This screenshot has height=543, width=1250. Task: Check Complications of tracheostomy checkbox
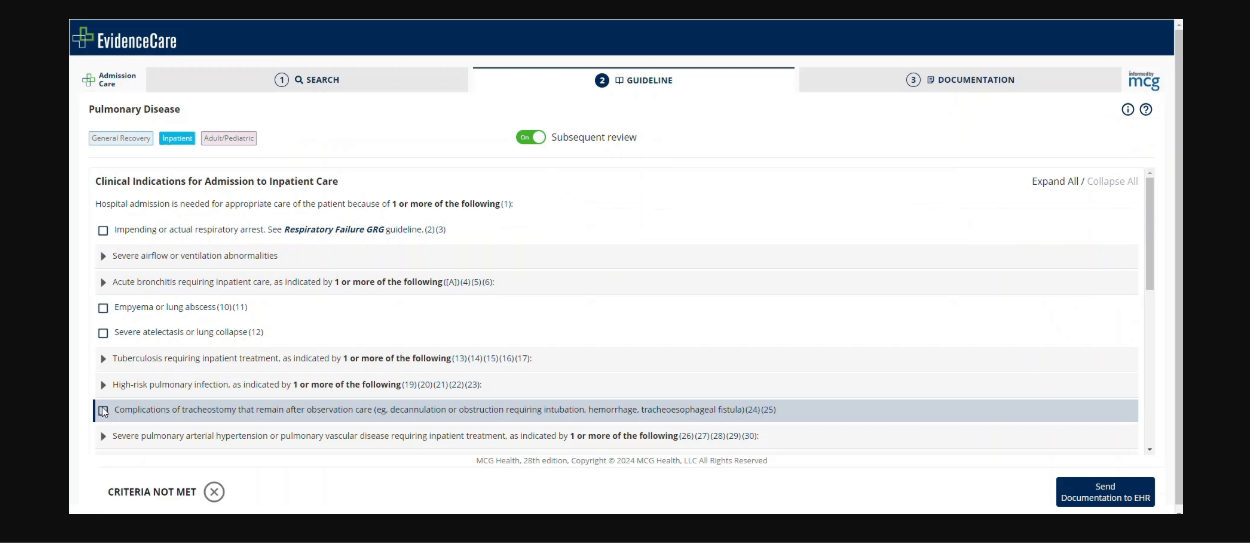[x=103, y=411]
